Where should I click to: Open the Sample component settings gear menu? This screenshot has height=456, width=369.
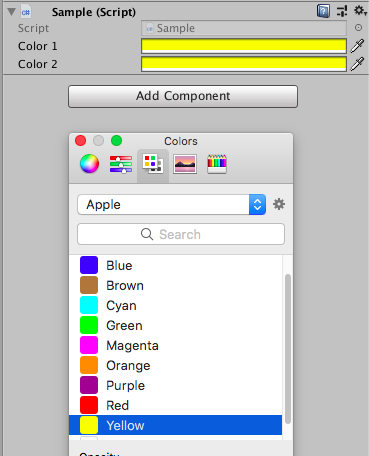point(360,11)
